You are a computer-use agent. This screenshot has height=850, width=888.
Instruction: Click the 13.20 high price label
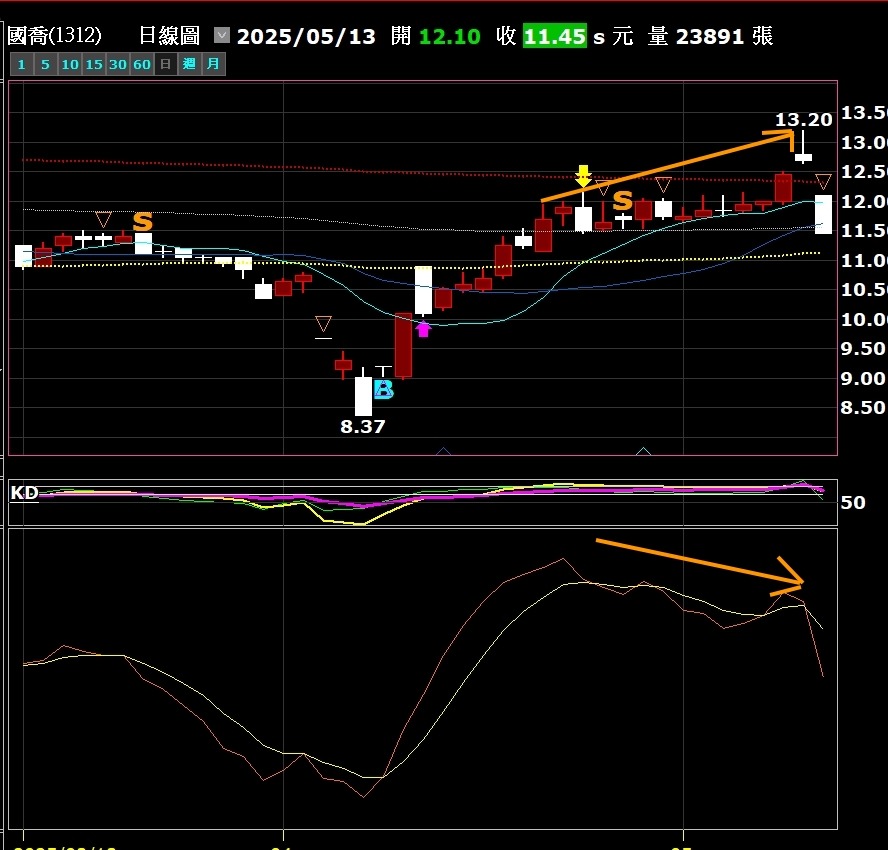(x=803, y=120)
